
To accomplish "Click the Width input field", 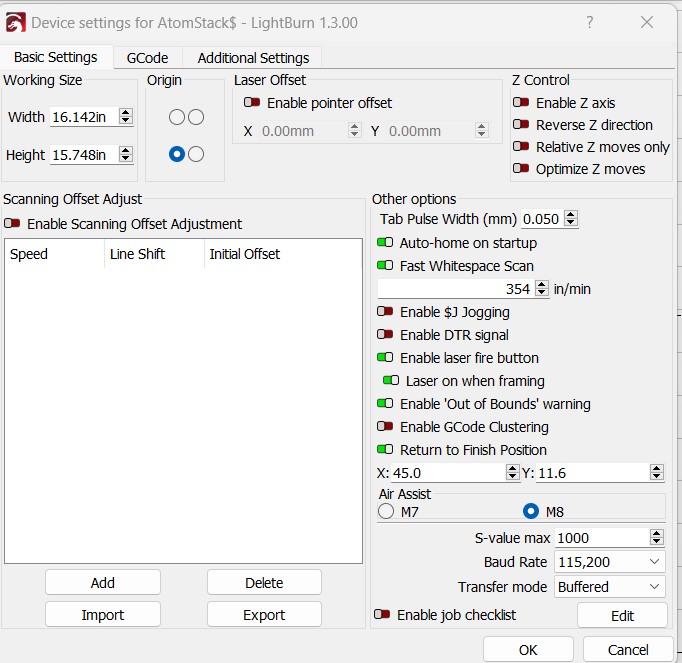I will (84, 117).
